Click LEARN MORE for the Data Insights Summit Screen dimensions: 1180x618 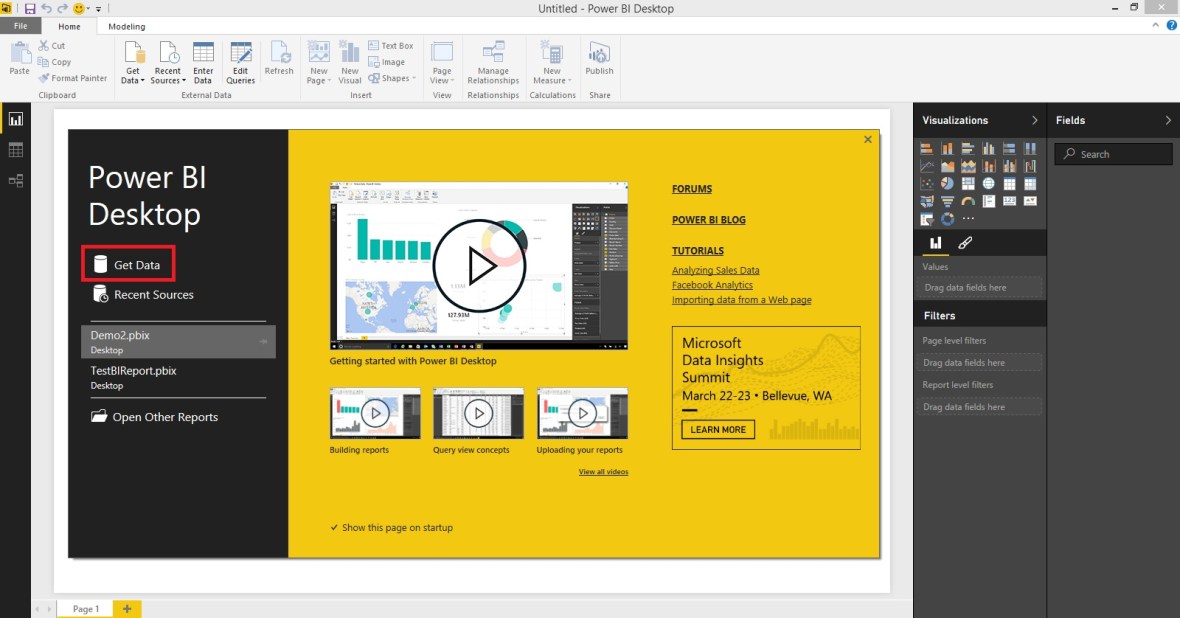tap(717, 429)
